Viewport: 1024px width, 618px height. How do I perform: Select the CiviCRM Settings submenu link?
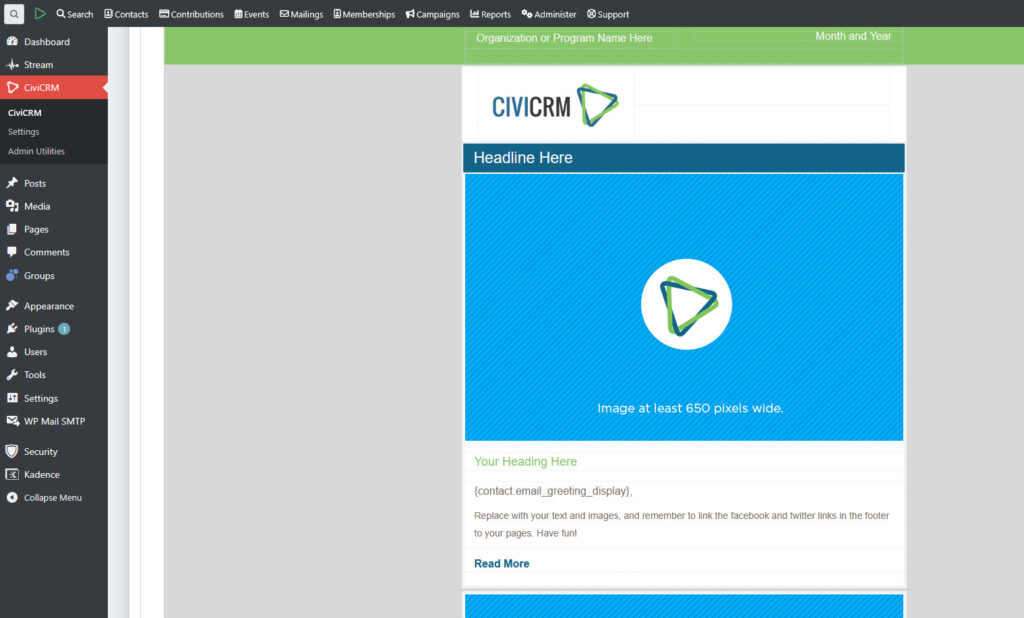pyautogui.click(x=24, y=132)
